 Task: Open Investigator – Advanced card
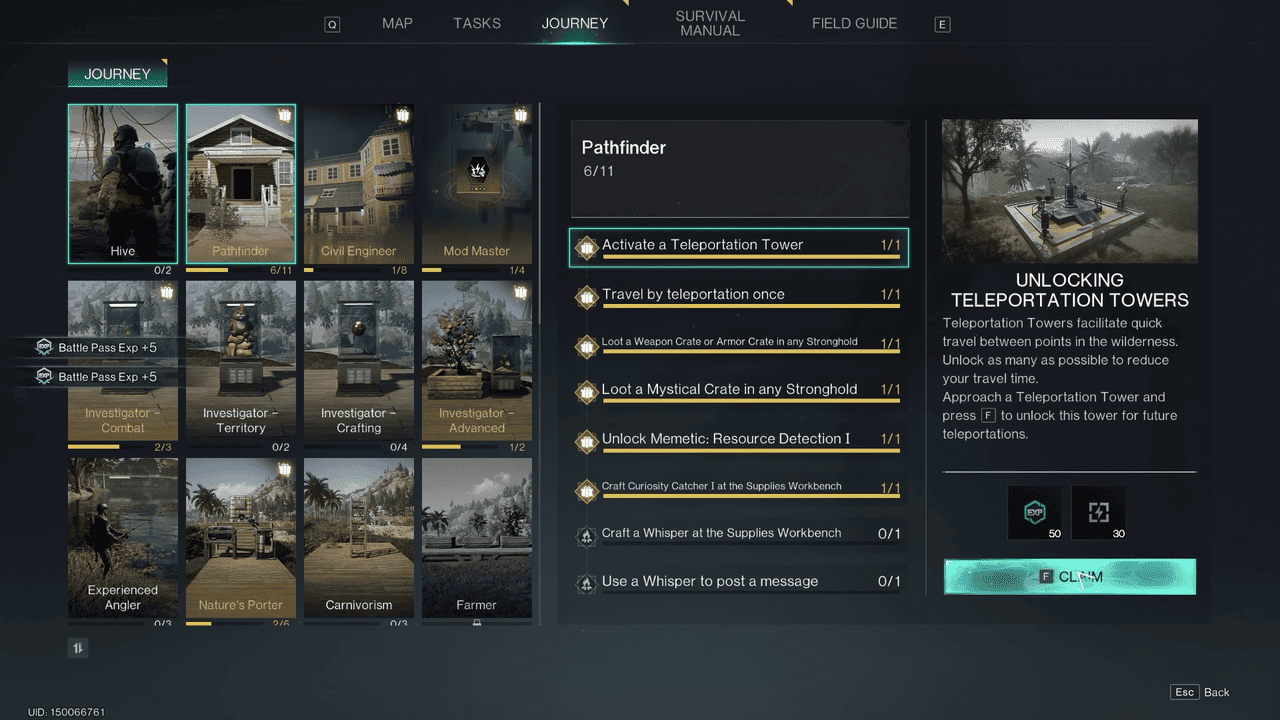tap(477, 361)
